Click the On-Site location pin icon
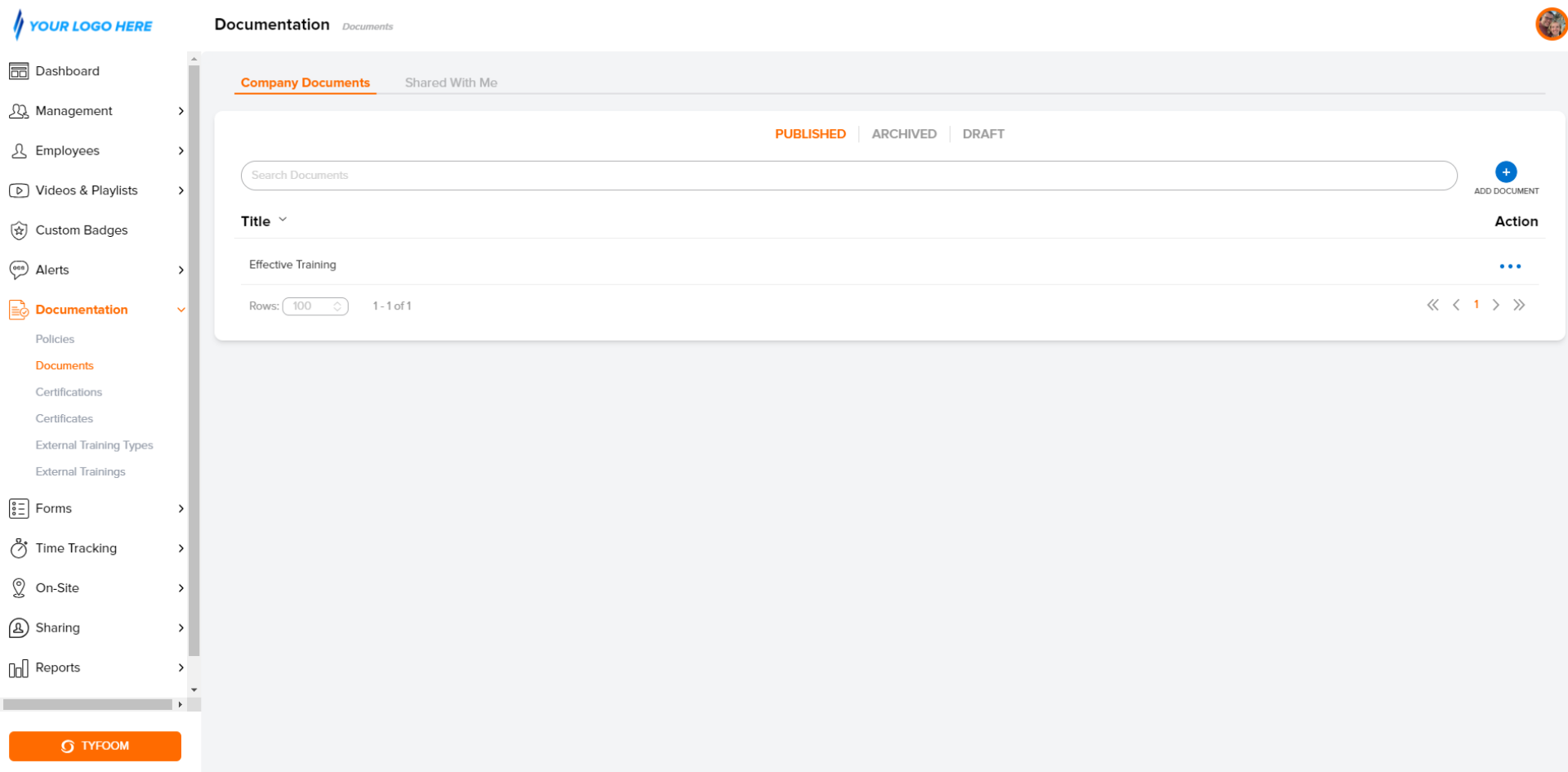Screen dimensions: 1568x772 [x=19, y=587]
